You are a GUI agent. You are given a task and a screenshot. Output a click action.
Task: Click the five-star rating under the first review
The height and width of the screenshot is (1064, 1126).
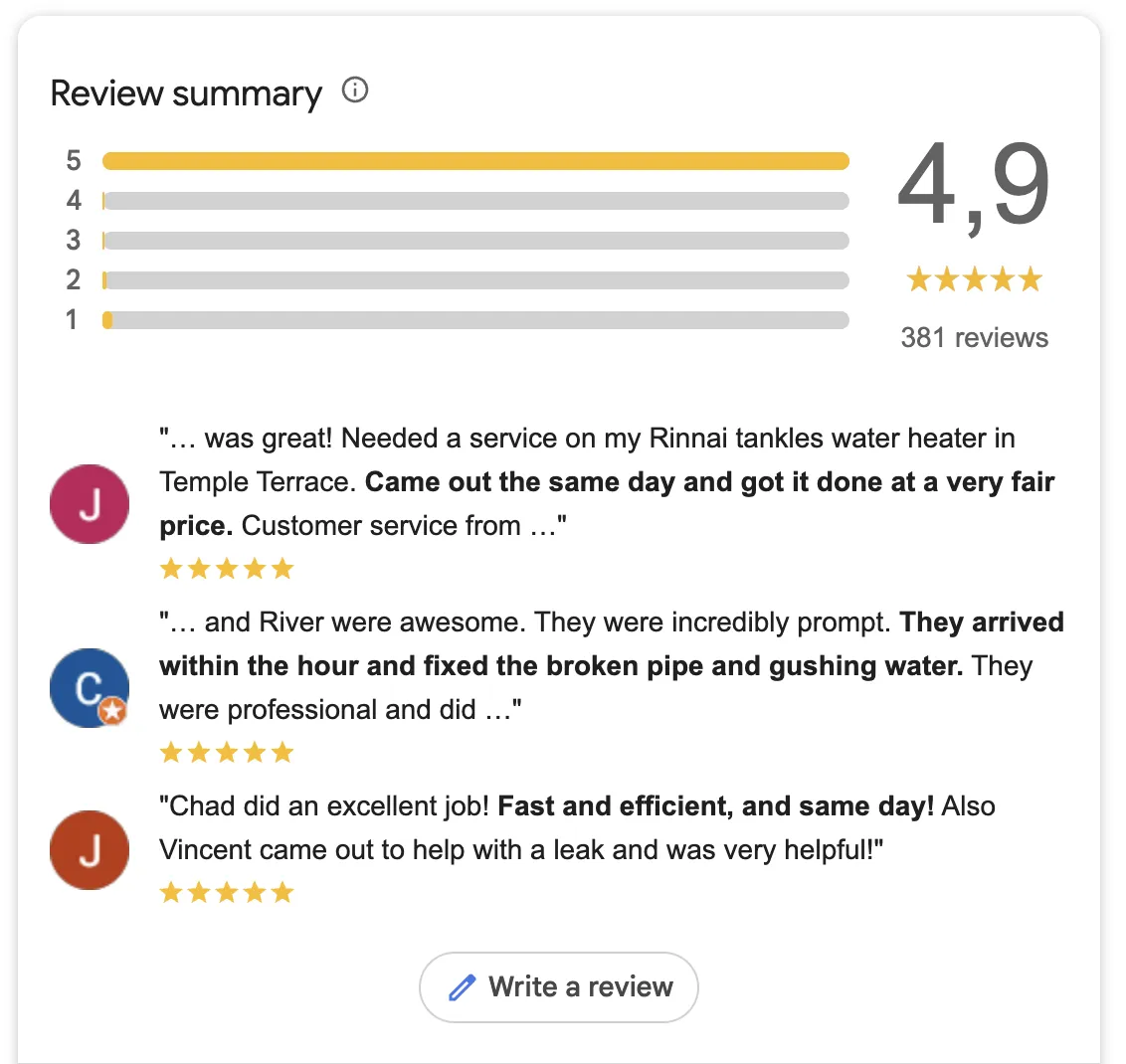coord(226,568)
